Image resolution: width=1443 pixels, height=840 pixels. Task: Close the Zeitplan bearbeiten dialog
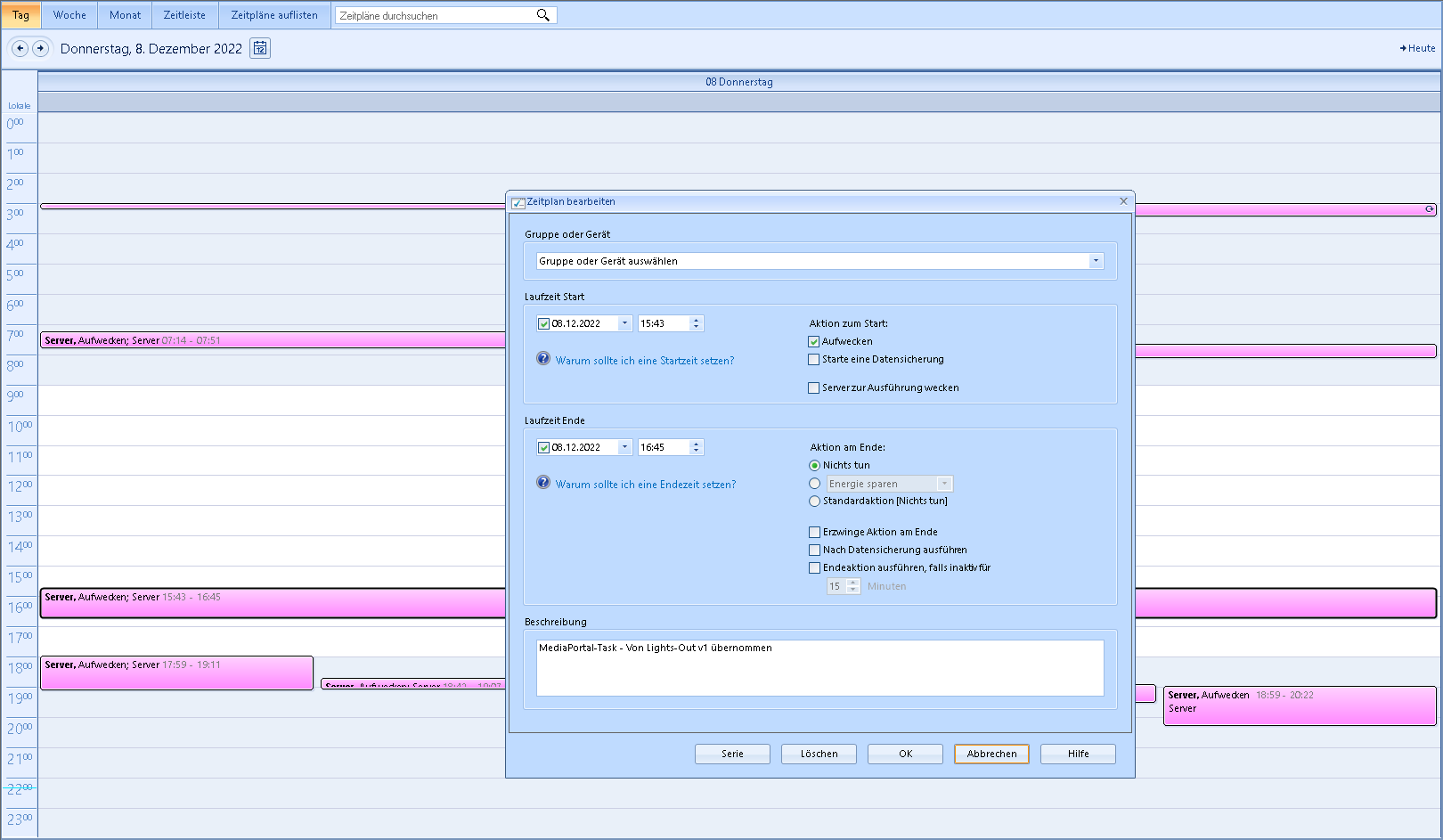[x=1123, y=201]
